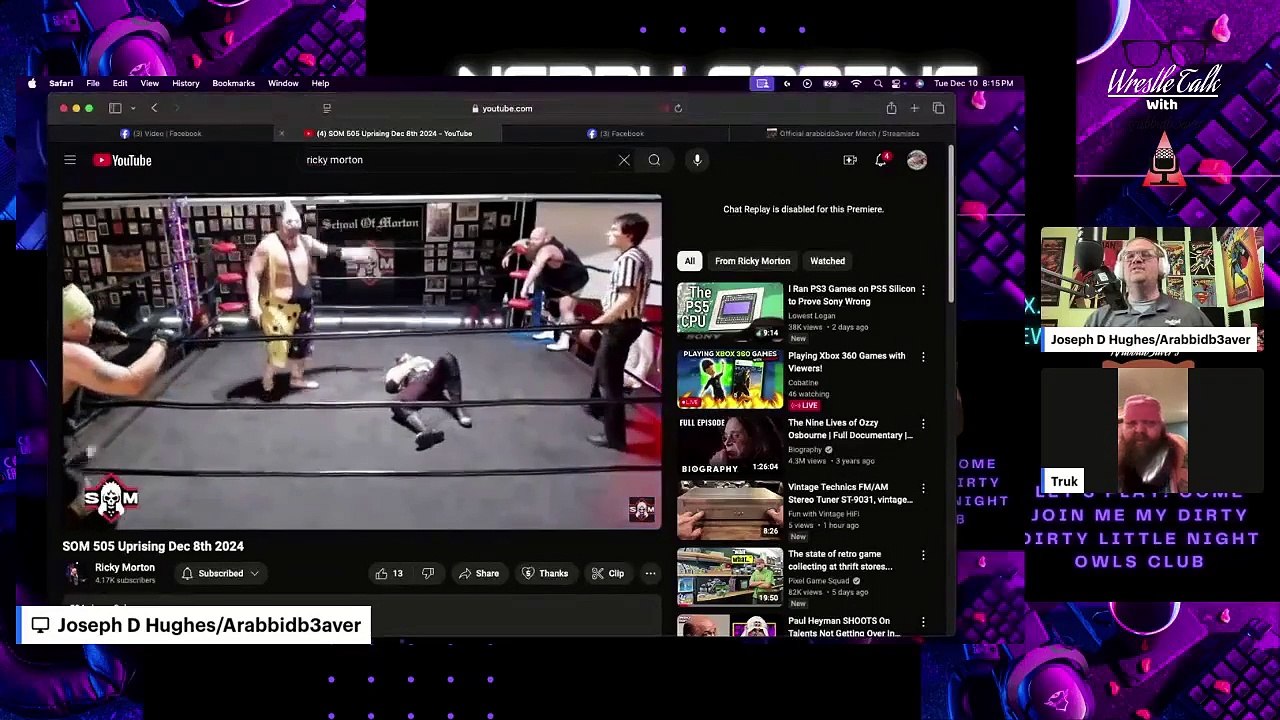The width and height of the screenshot is (1280, 720).
Task: Open the View menu
Action: click(149, 83)
